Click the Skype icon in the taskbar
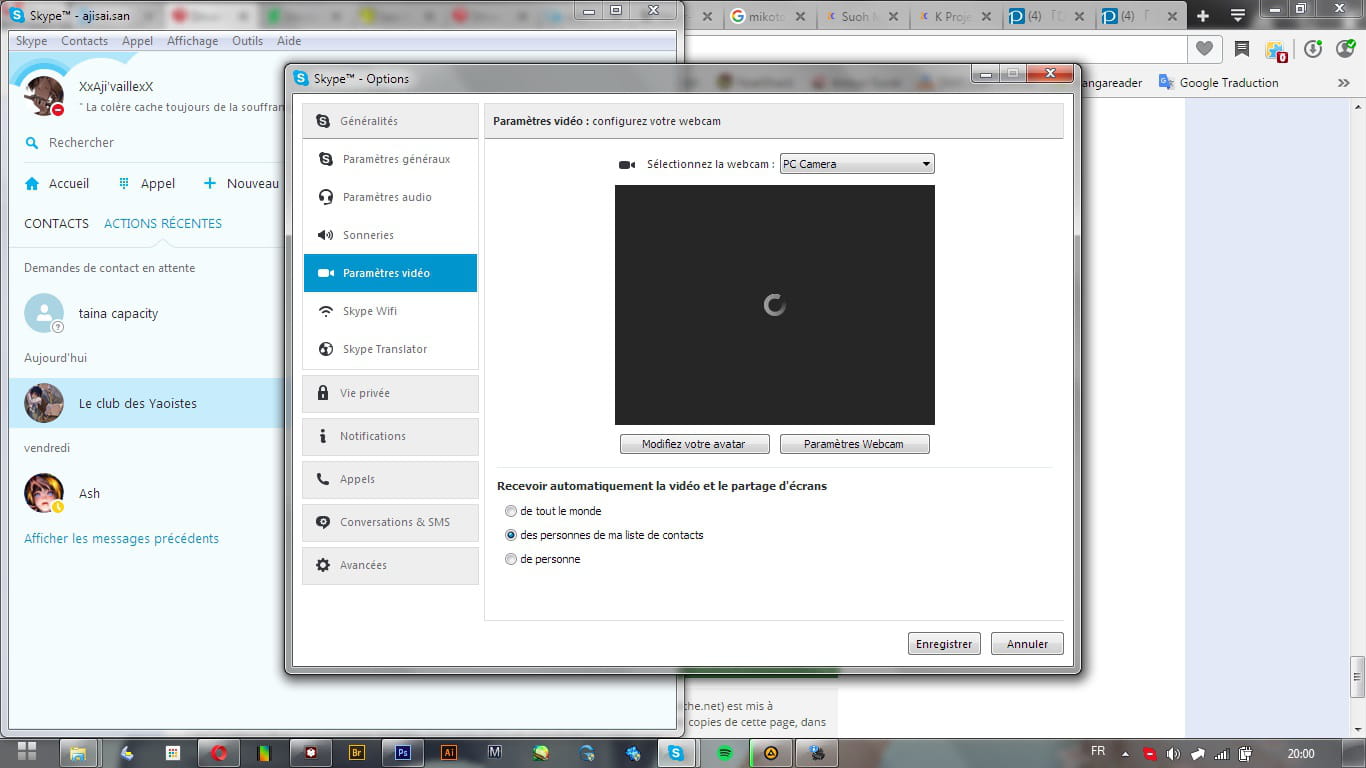Viewport: 1366px width, 768px height. pyautogui.click(x=677, y=753)
